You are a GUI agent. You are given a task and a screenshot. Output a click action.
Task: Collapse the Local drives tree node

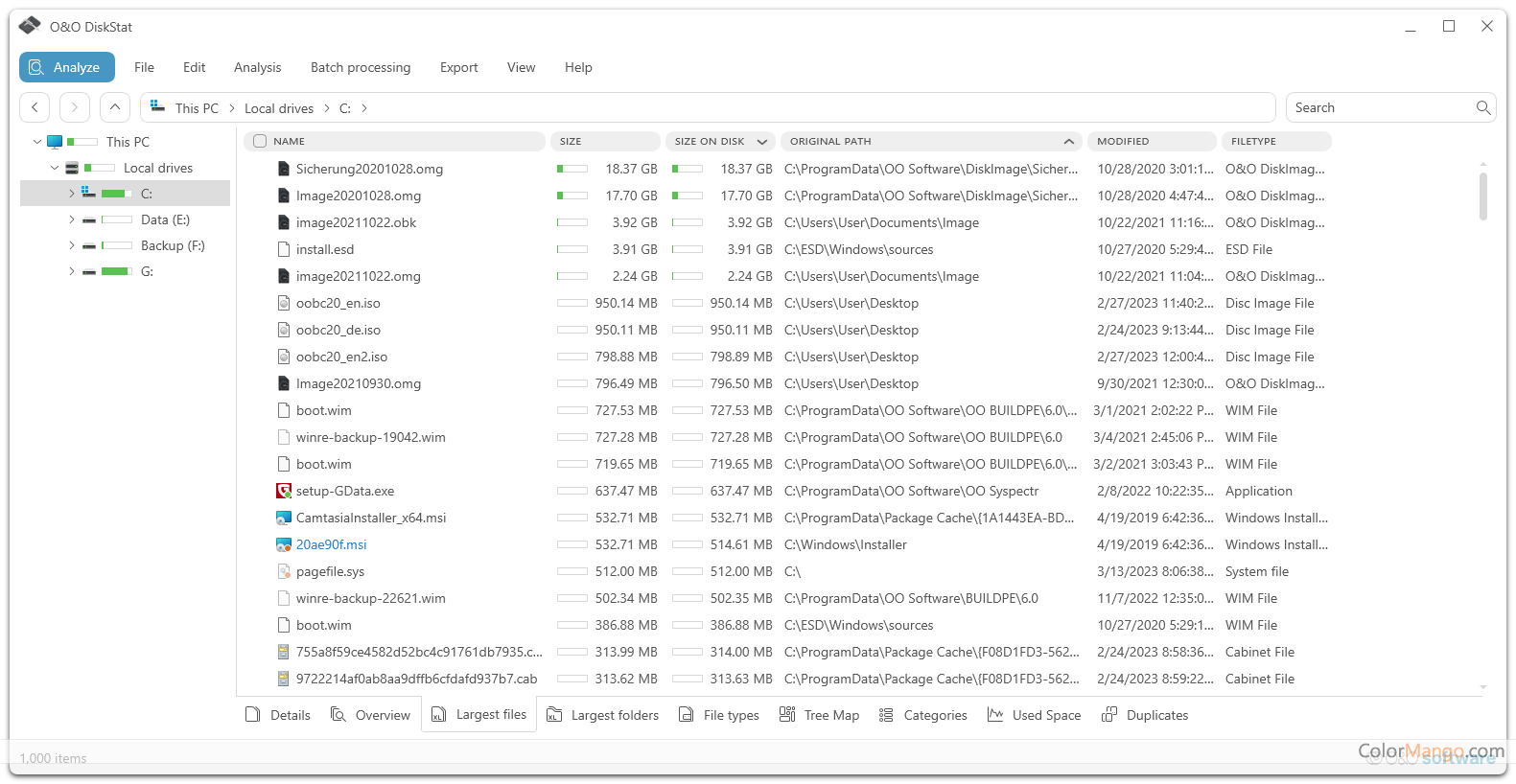55,168
